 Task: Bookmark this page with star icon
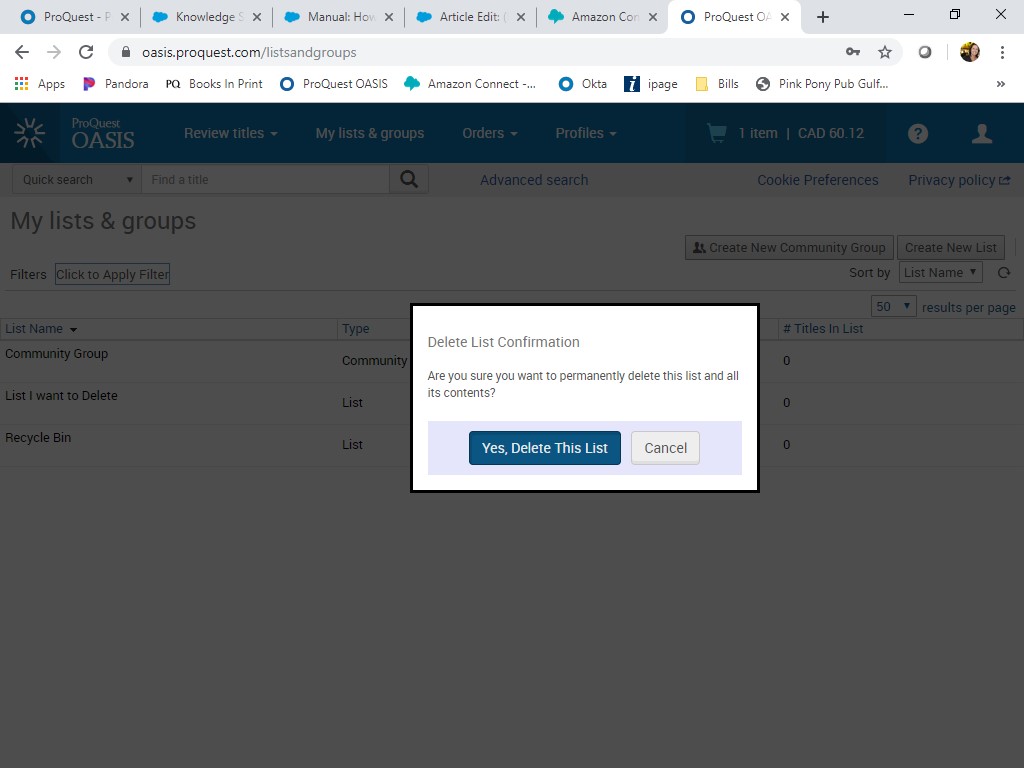(884, 52)
